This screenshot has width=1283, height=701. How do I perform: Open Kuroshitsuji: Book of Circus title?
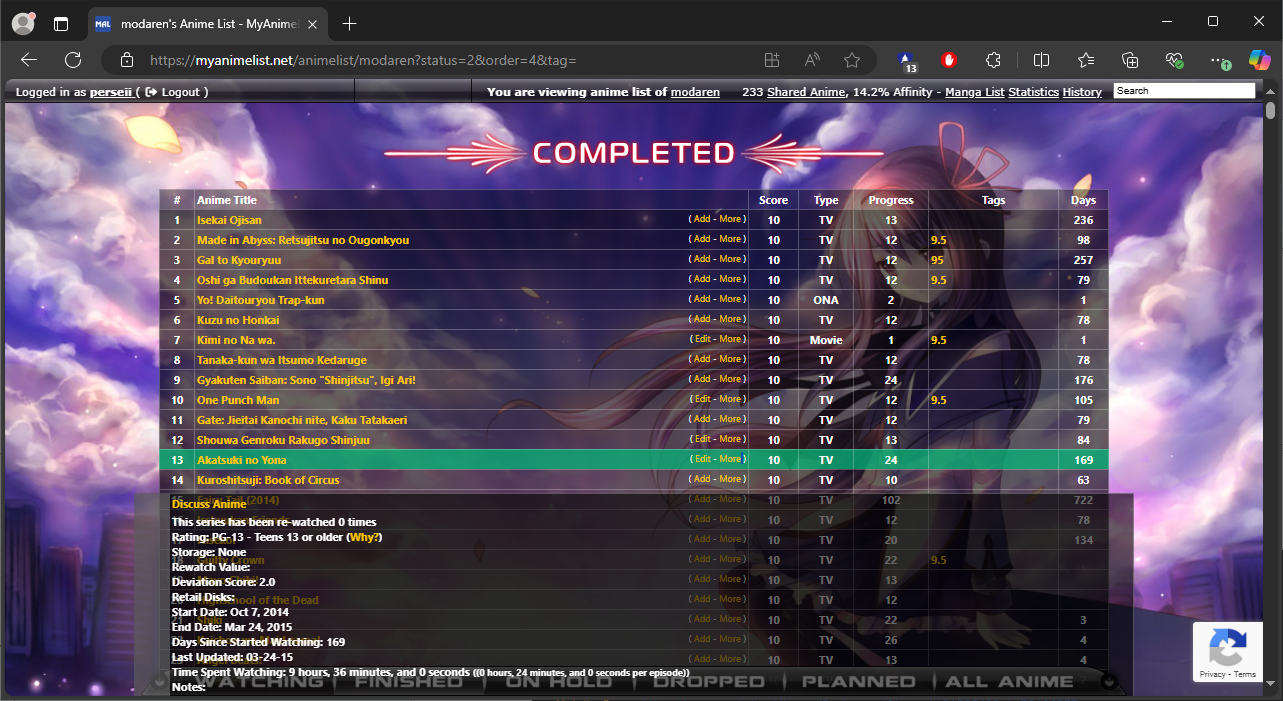(268, 480)
